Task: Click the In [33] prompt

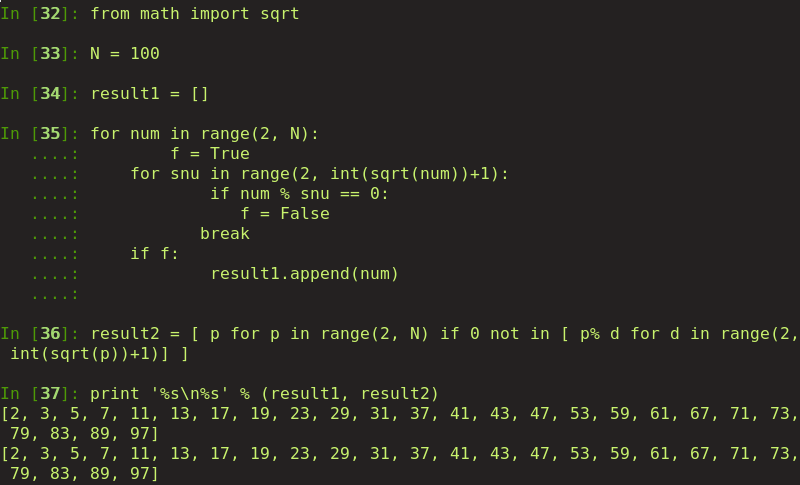Action: pos(40,53)
